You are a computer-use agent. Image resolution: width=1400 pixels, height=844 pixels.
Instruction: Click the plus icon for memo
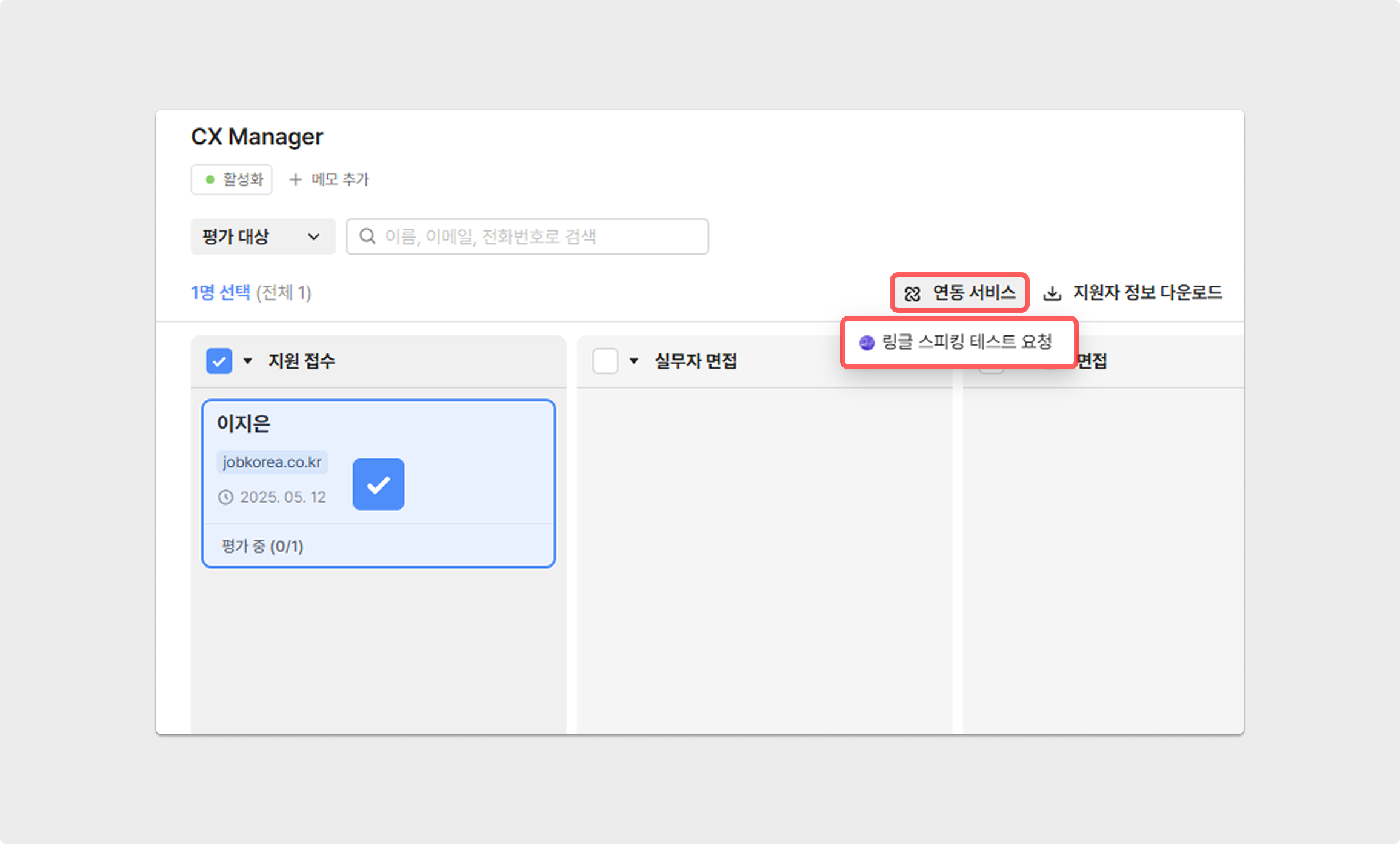295,179
